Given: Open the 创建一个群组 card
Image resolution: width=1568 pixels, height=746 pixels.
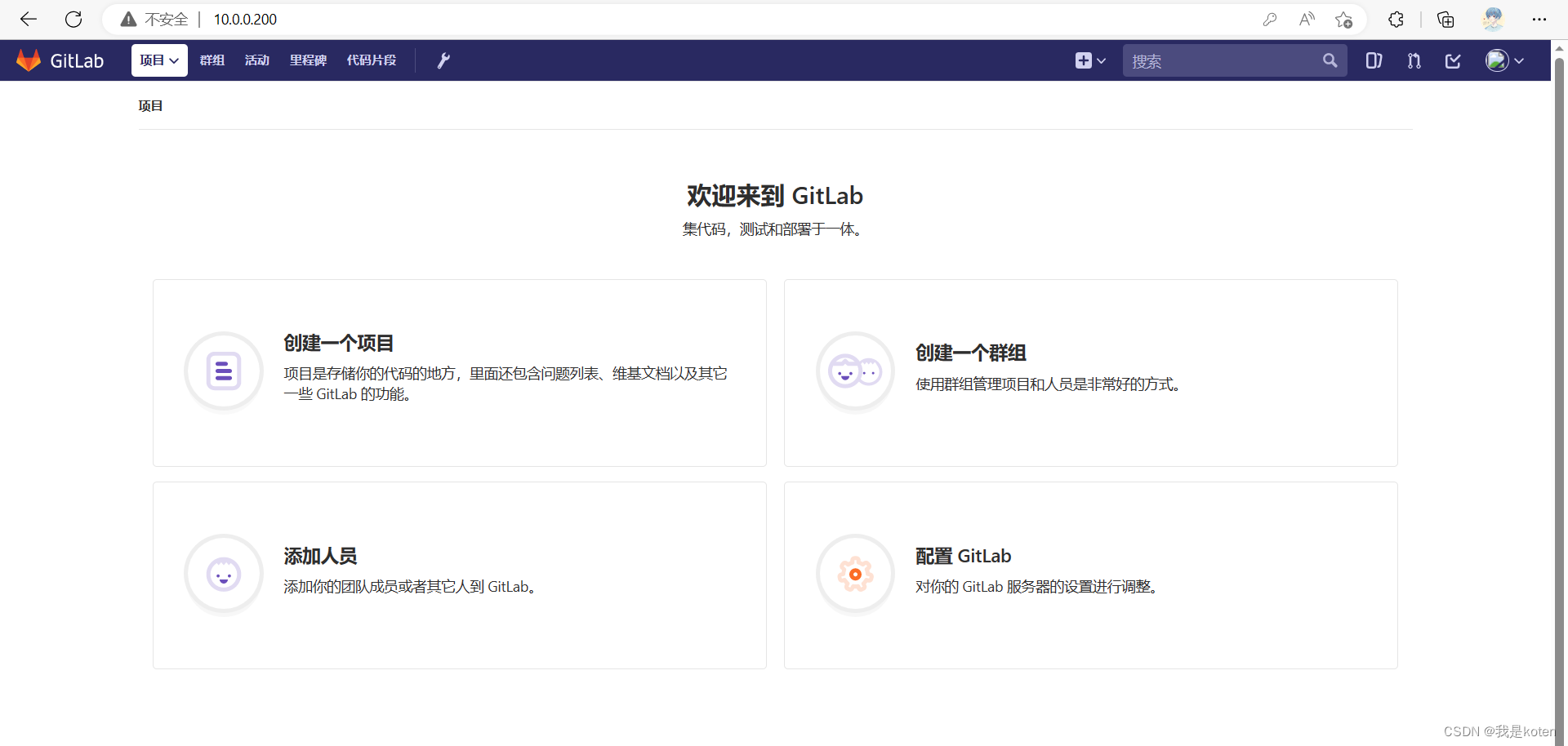Looking at the screenshot, I should [x=1091, y=373].
